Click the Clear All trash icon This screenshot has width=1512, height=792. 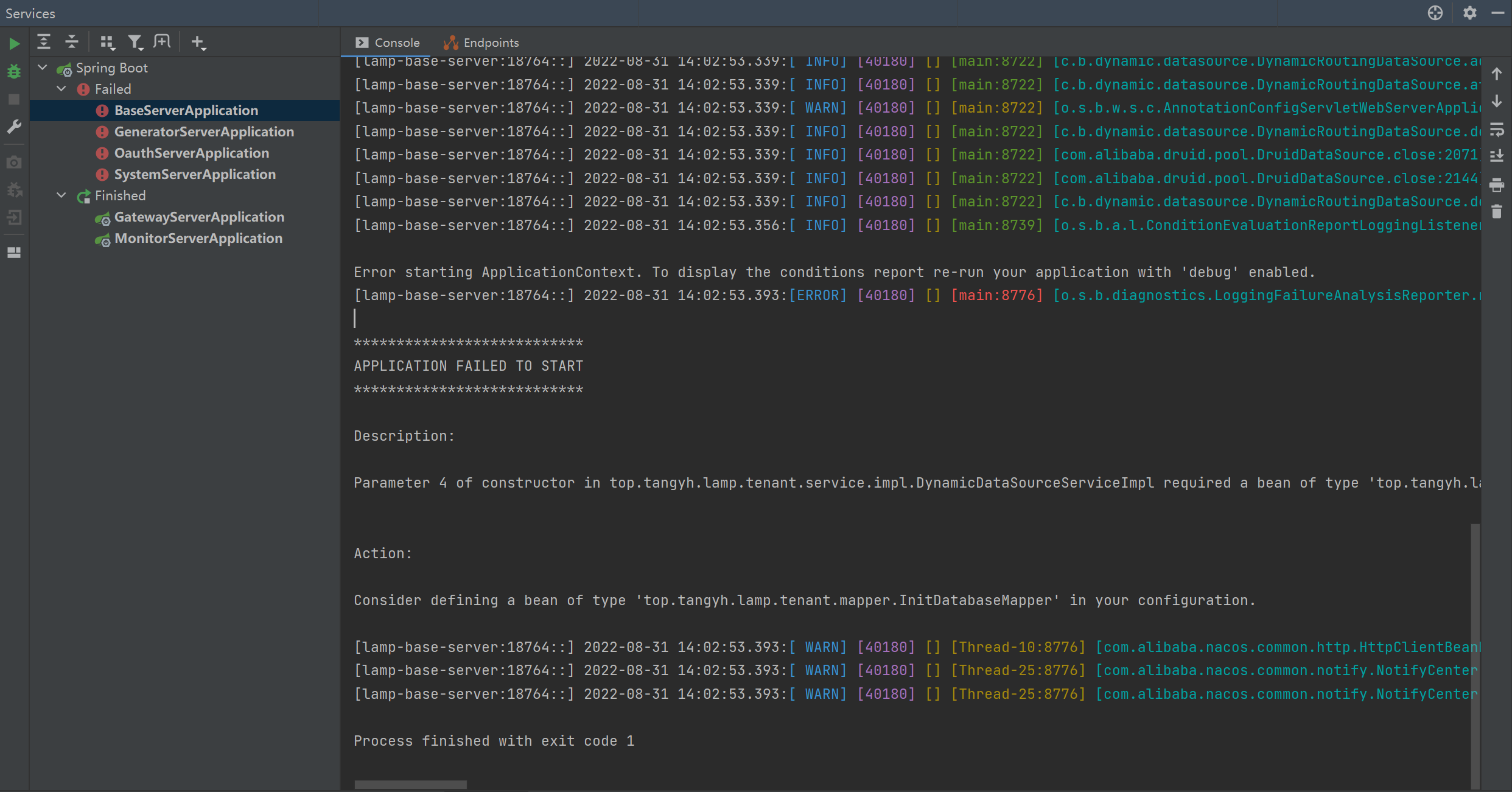pos(1497,212)
